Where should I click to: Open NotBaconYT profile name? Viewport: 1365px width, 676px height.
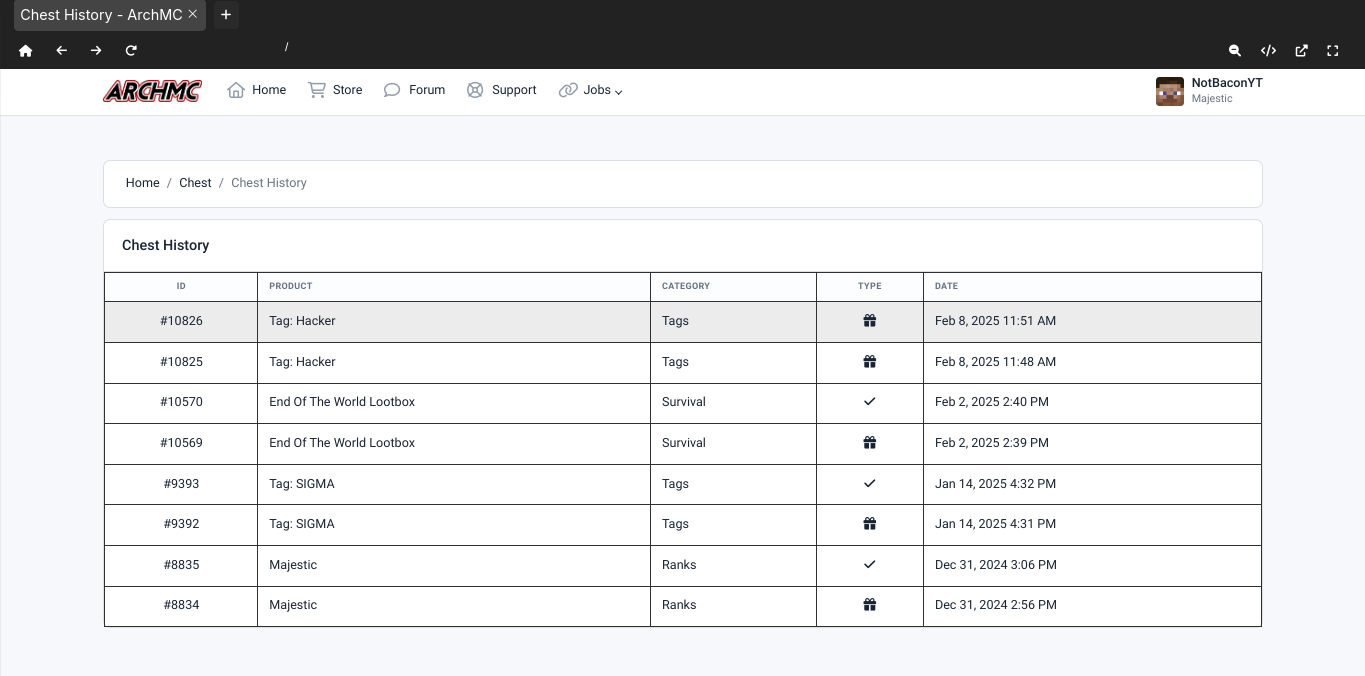[x=1227, y=83]
